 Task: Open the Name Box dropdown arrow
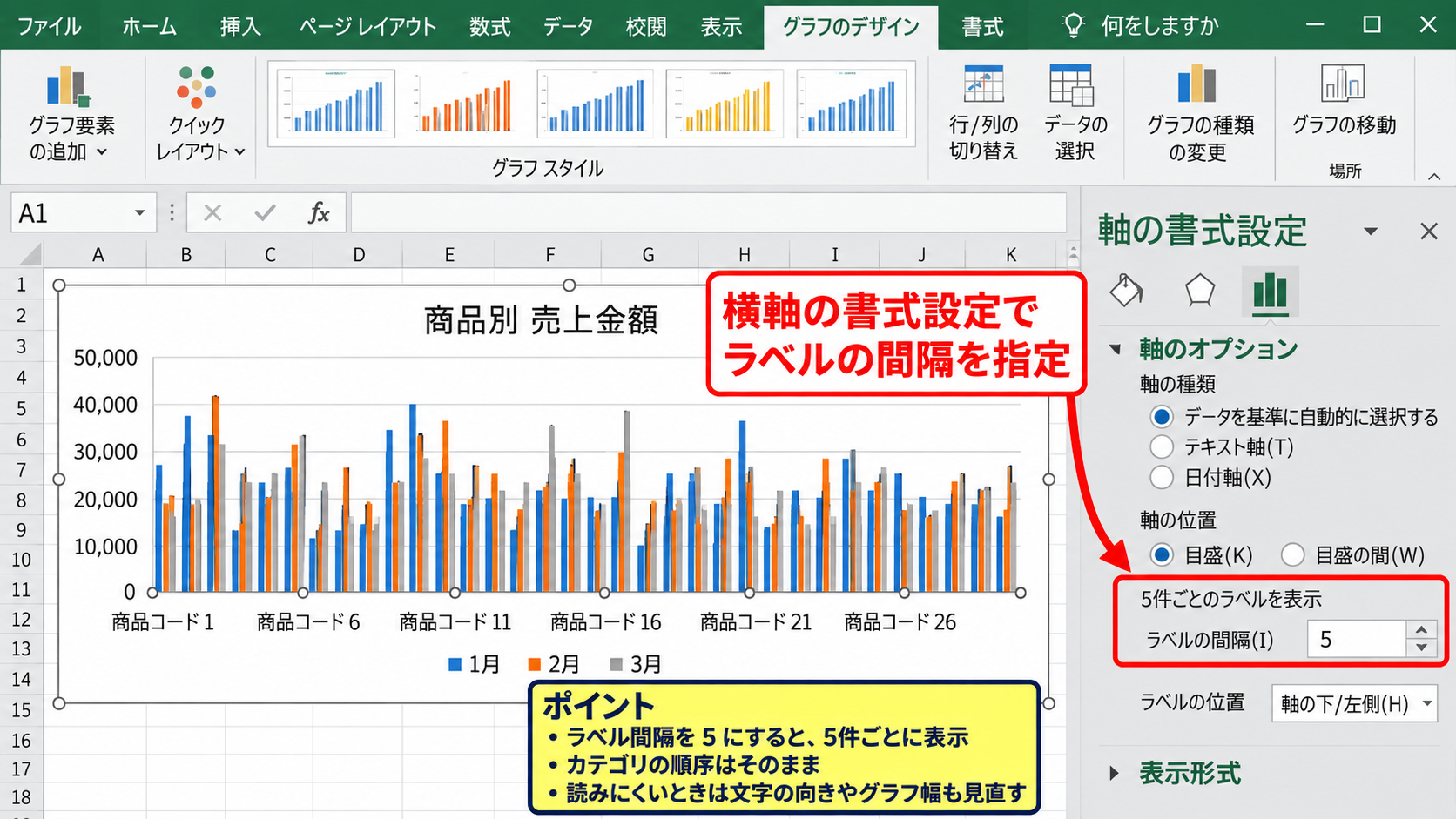(x=139, y=213)
